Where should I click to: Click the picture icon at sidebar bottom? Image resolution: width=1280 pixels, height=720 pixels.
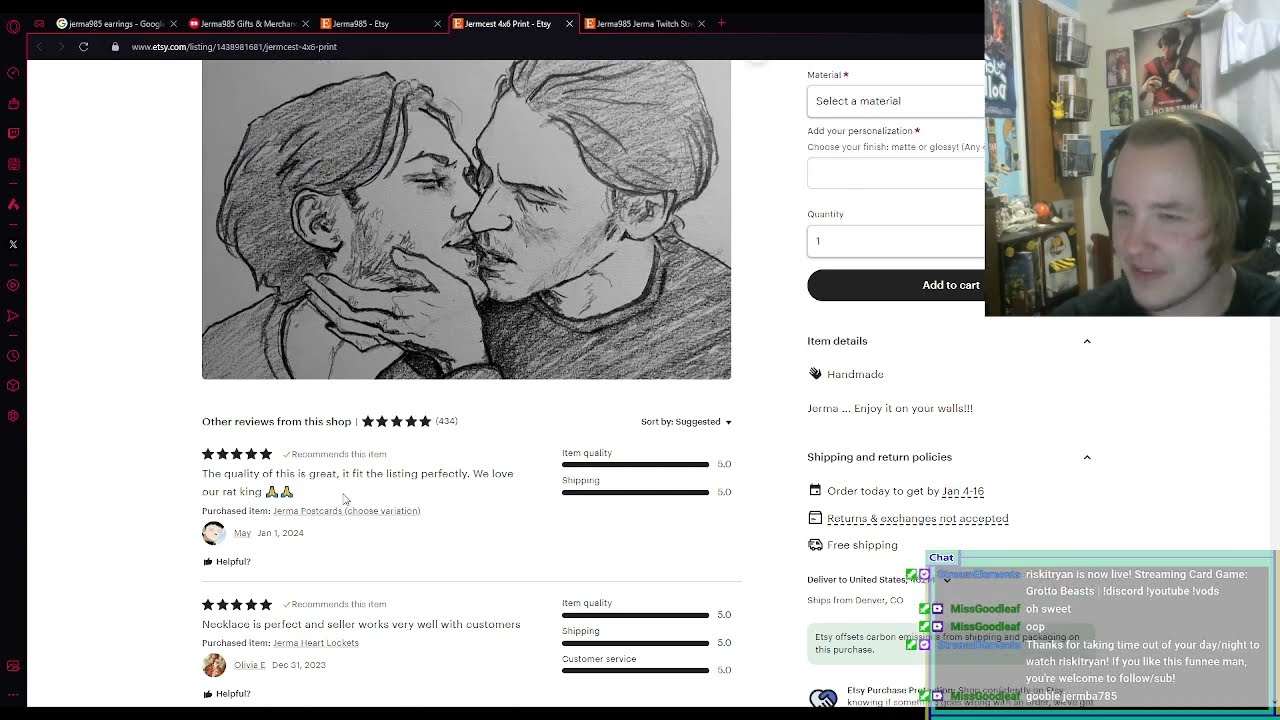click(x=13, y=666)
